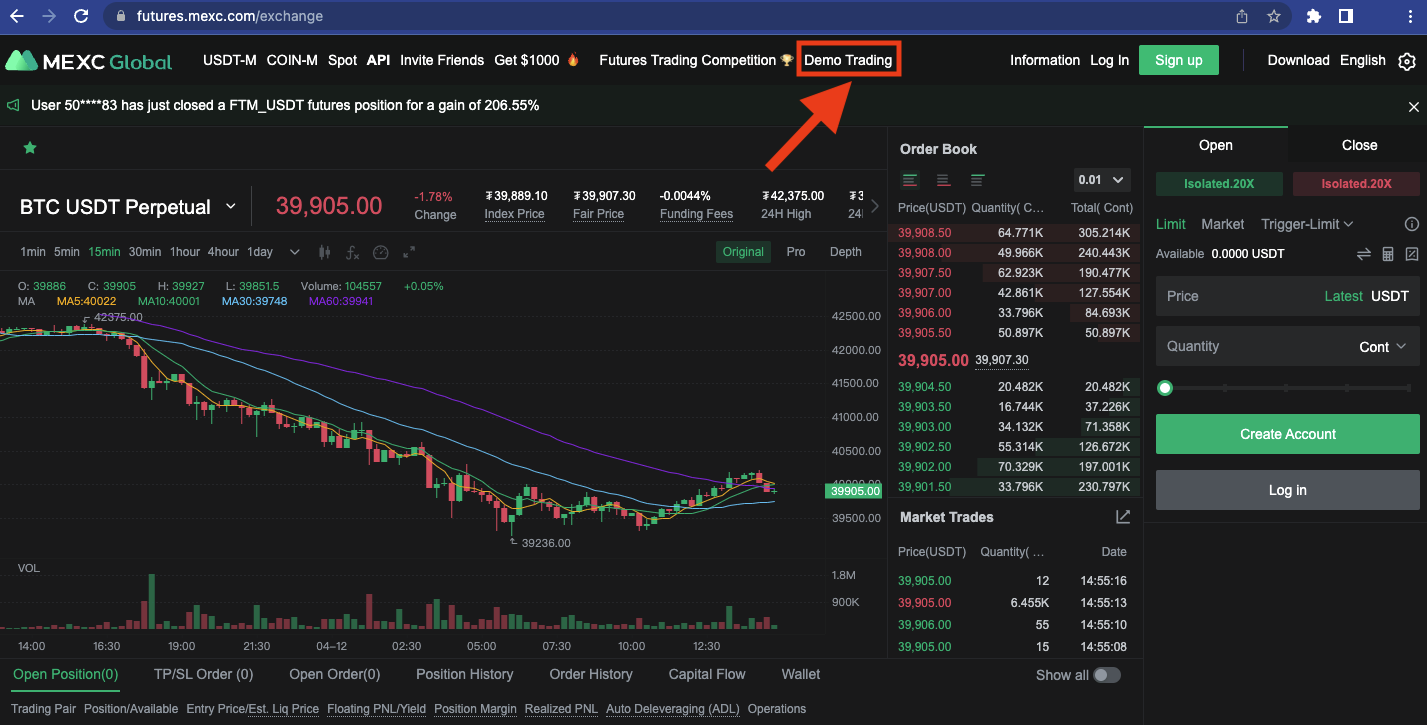Select 4hour chart interval

pyautogui.click(x=223, y=252)
